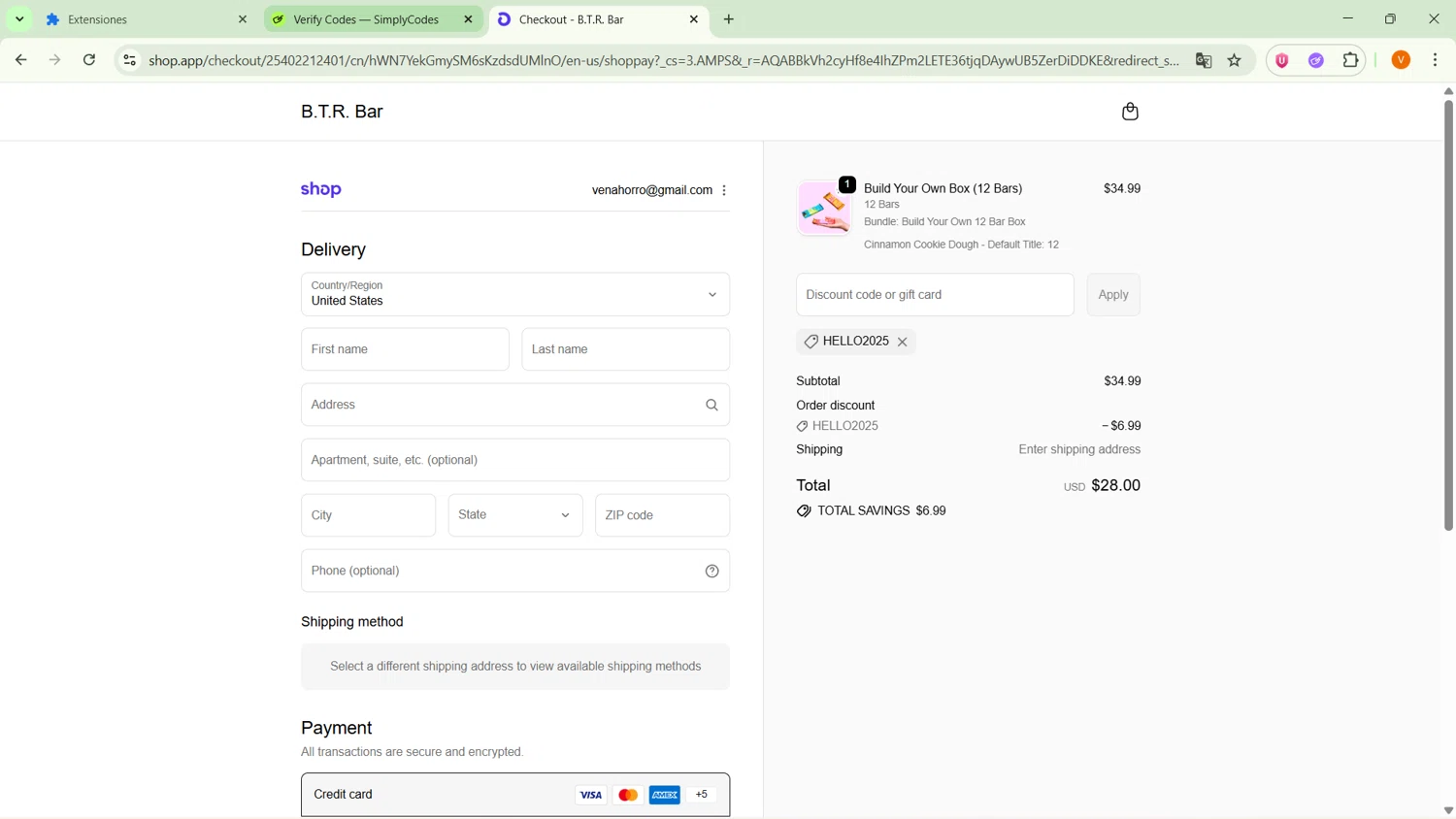The width and height of the screenshot is (1456, 819).
Task: Open the browser Extensions puzzle icon
Action: coord(1350,60)
